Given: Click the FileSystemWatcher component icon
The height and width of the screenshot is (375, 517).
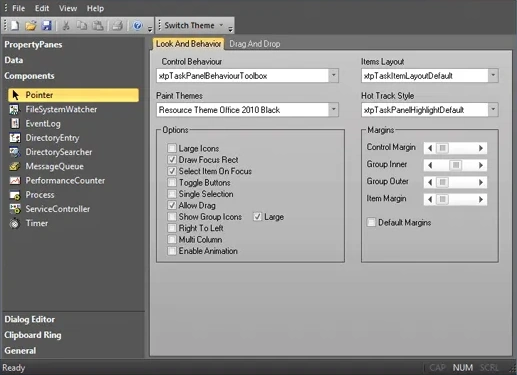Looking at the screenshot, I should (15, 109).
